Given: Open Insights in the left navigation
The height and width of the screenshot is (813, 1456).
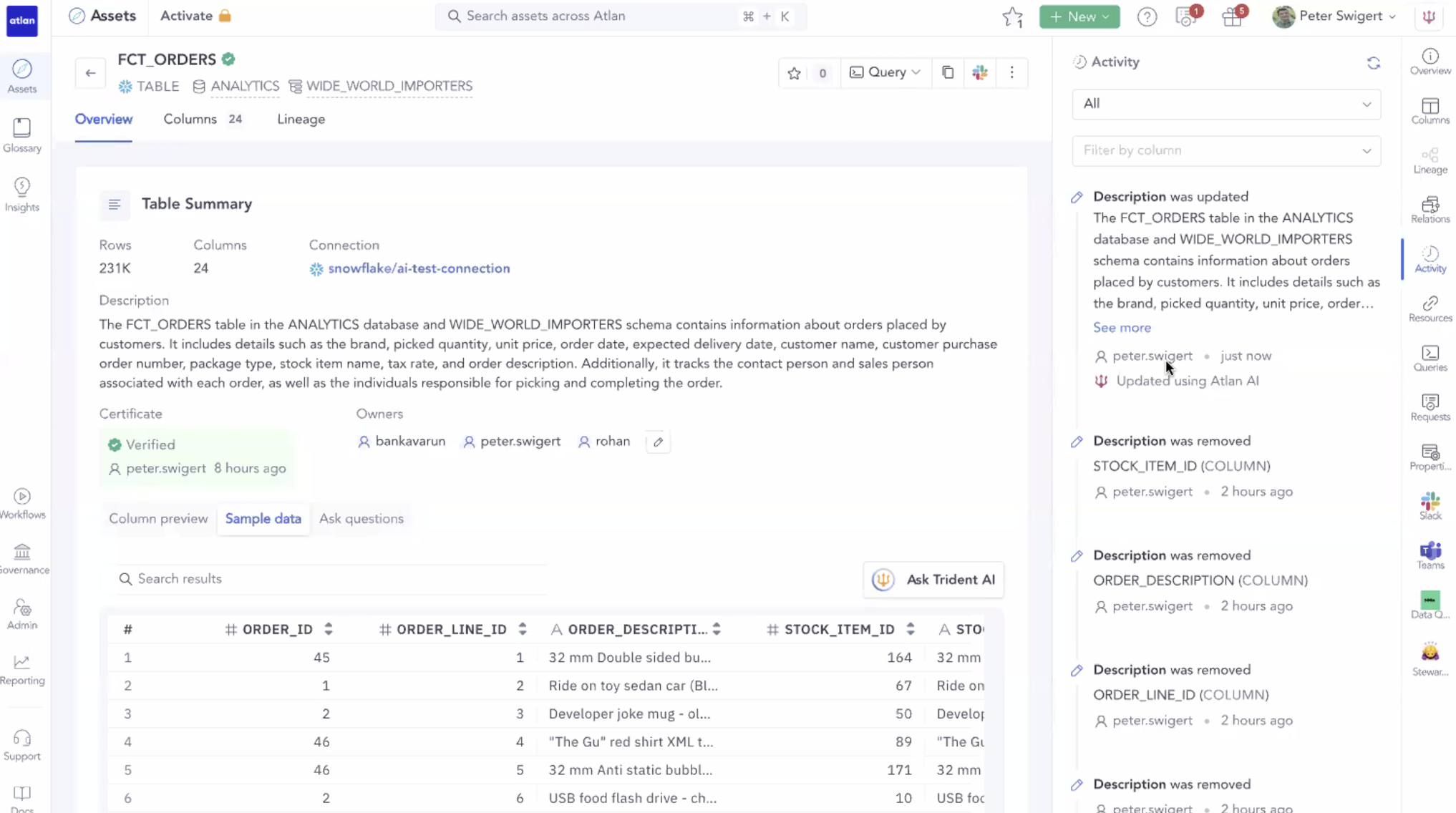Looking at the screenshot, I should [x=22, y=195].
